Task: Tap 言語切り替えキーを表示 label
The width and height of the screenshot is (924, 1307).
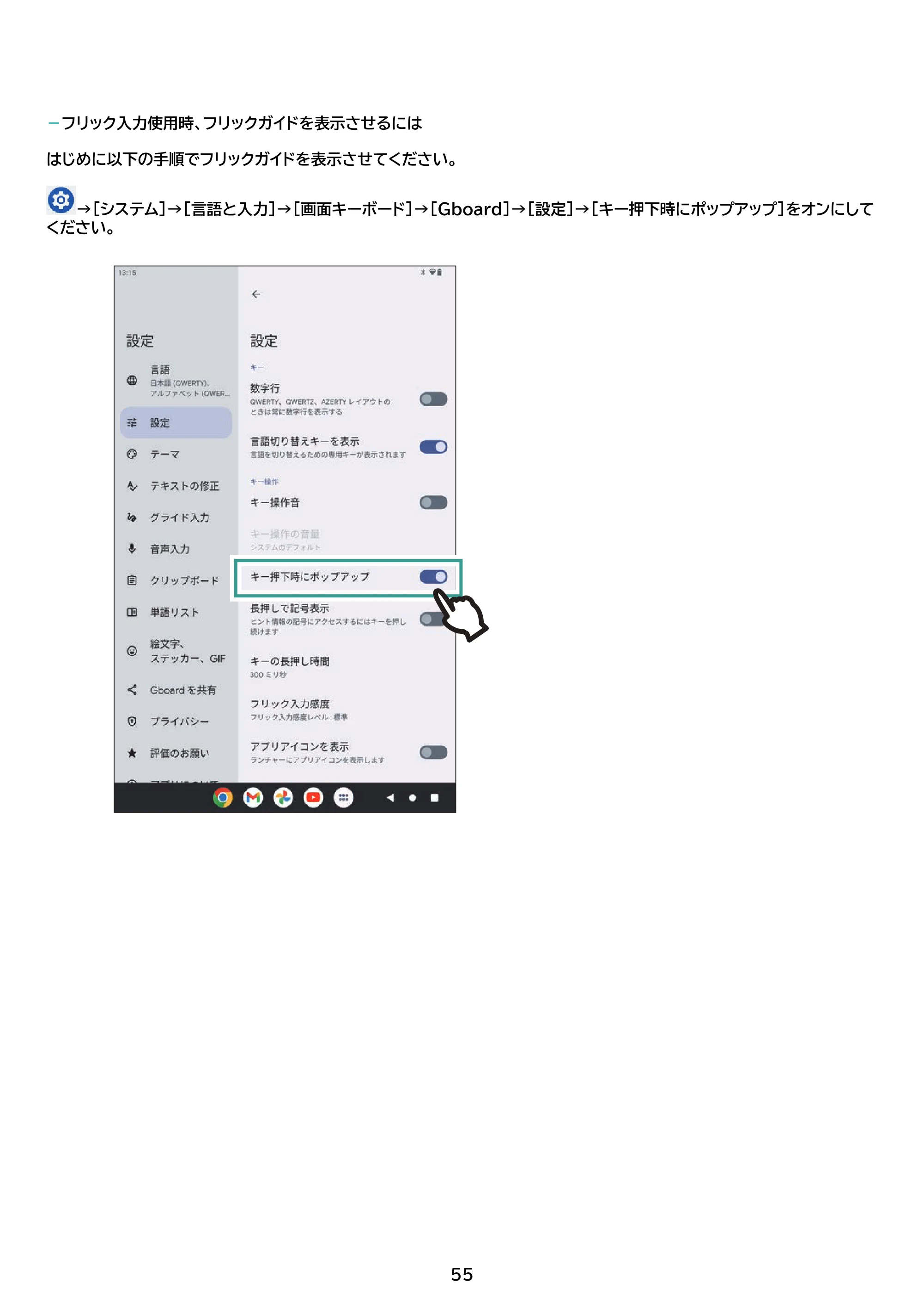Action: 304,441
